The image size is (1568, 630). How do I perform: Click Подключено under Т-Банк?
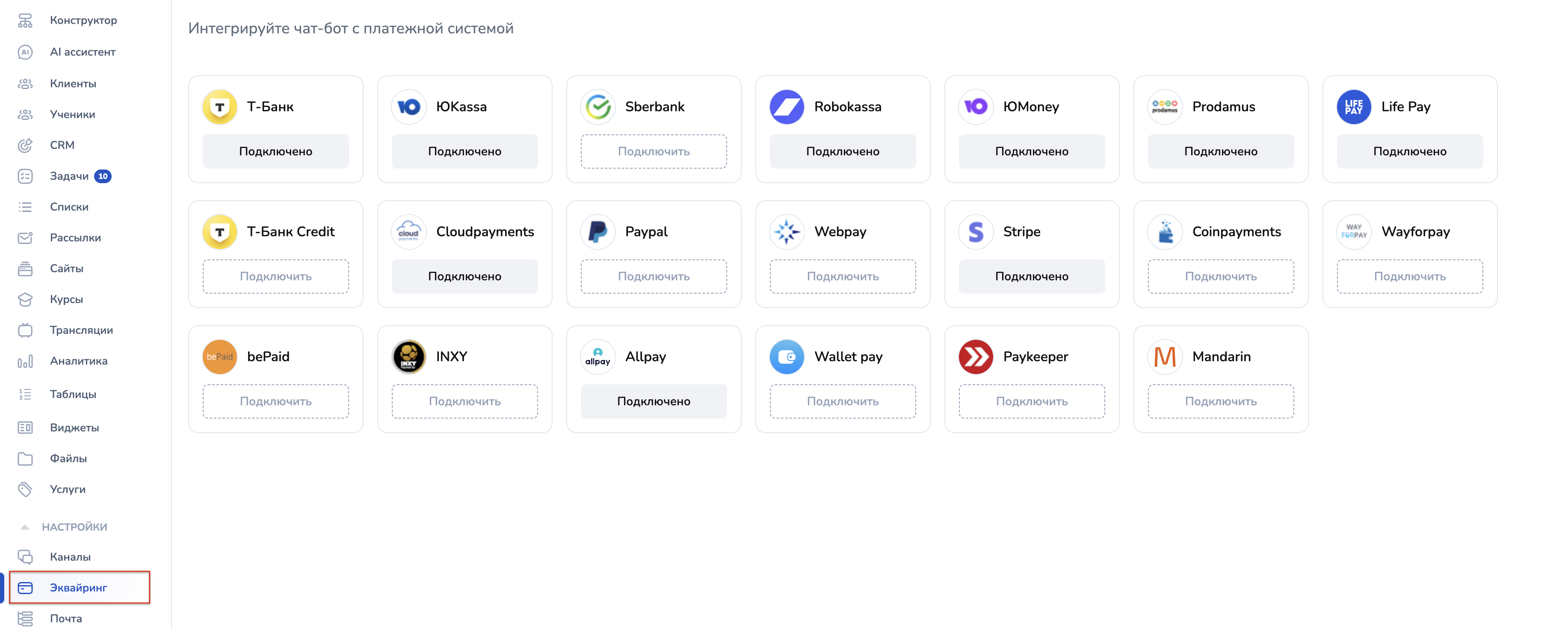(x=276, y=152)
